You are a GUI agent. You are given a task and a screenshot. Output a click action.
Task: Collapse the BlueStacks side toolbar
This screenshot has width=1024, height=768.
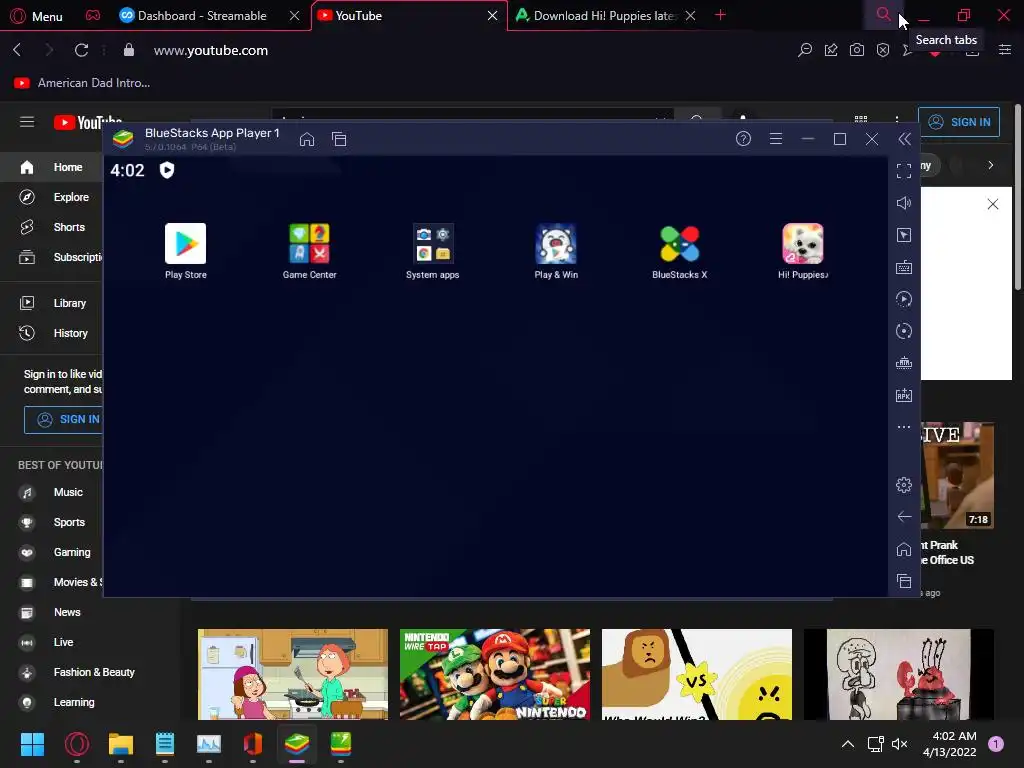pos(904,138)
